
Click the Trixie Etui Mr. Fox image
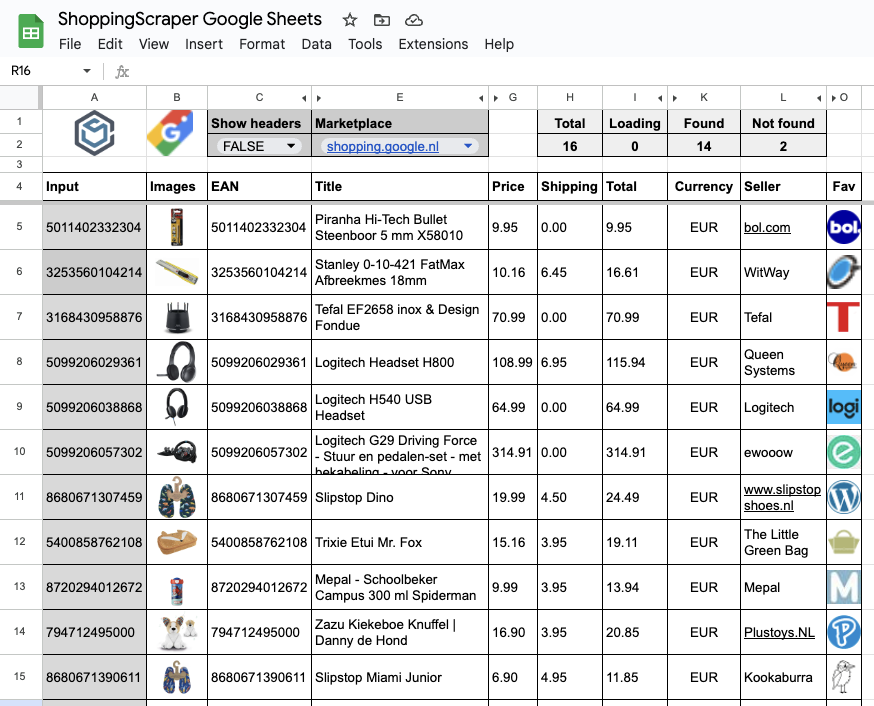pos(177,542)
